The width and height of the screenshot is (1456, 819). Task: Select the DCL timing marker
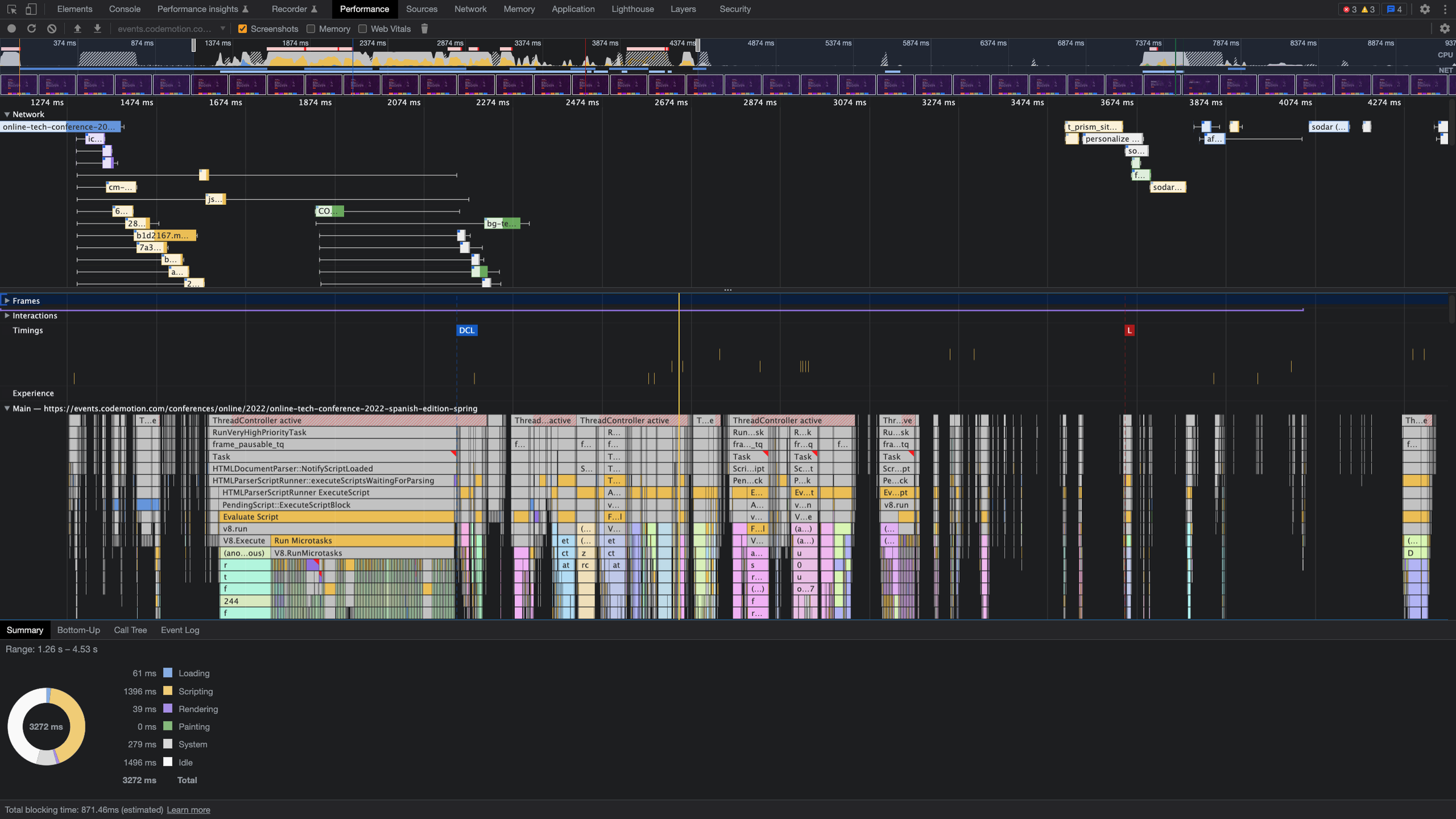467,331
